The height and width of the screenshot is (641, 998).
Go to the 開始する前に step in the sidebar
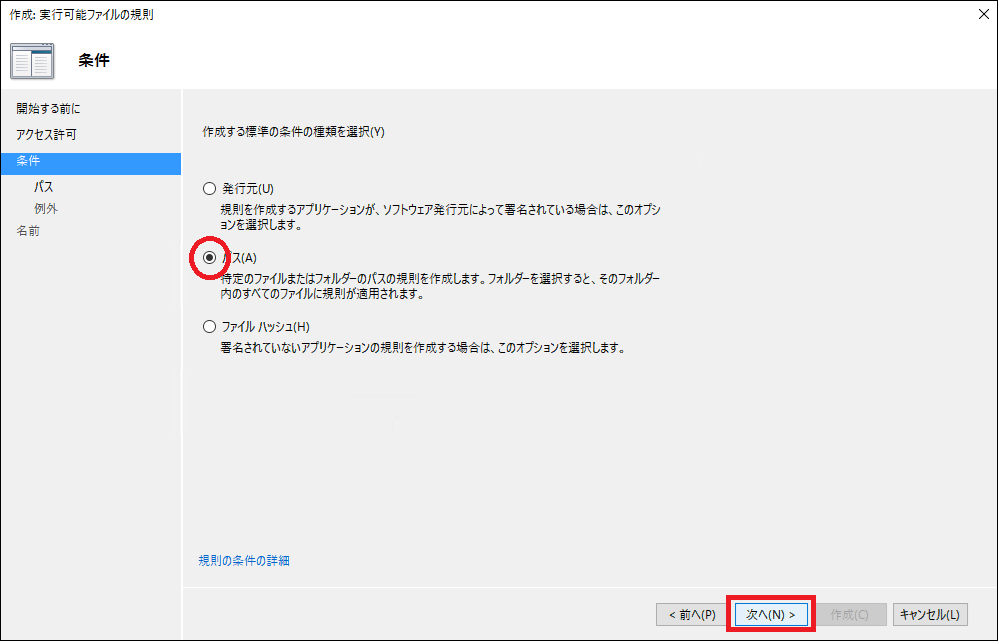pyautogui.click(x=48, y=108)
